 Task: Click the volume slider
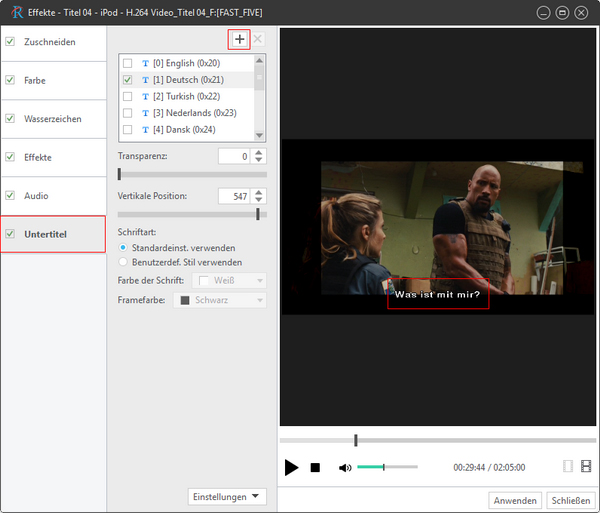tap(387, 467)
